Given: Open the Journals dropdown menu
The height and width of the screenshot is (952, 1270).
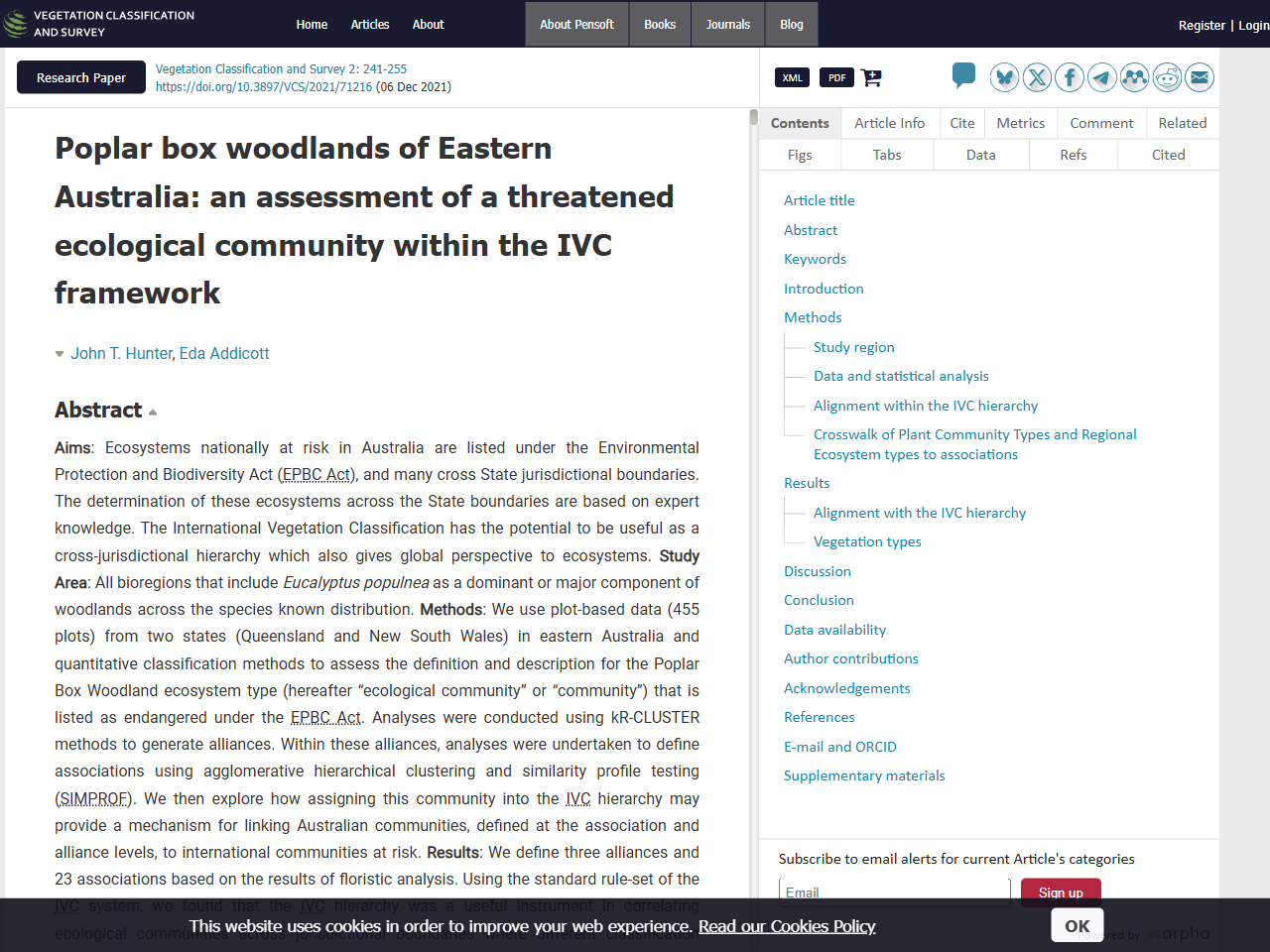Looking at the screenshot, I should (727, 24).
